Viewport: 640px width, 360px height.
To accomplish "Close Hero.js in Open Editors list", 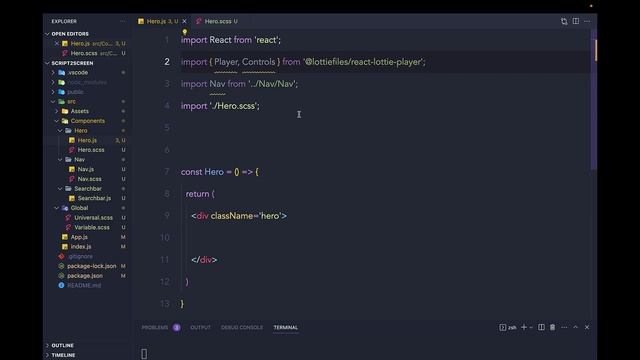I will [x=57, y=43].
